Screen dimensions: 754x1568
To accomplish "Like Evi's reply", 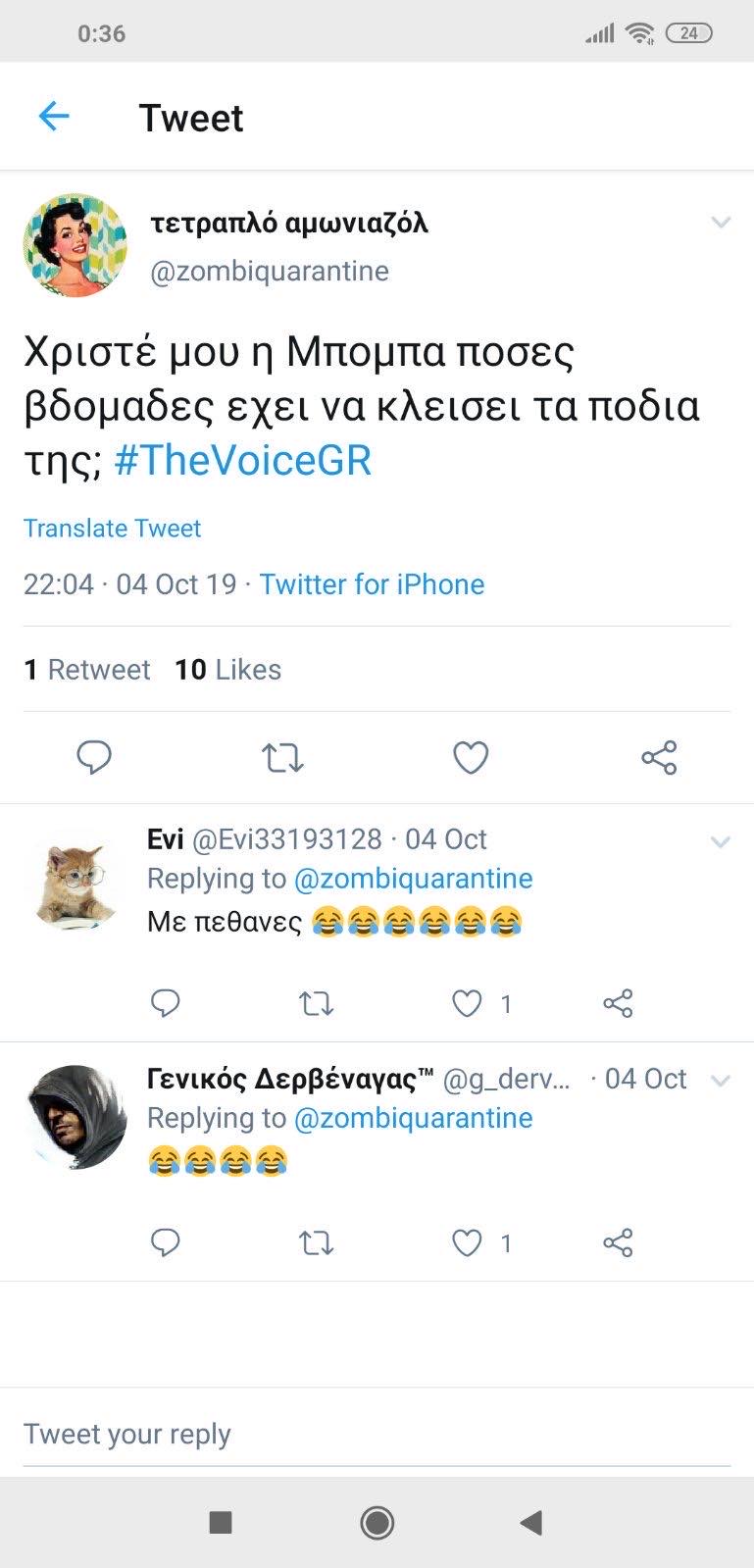I will click(x=468, y=1003).
